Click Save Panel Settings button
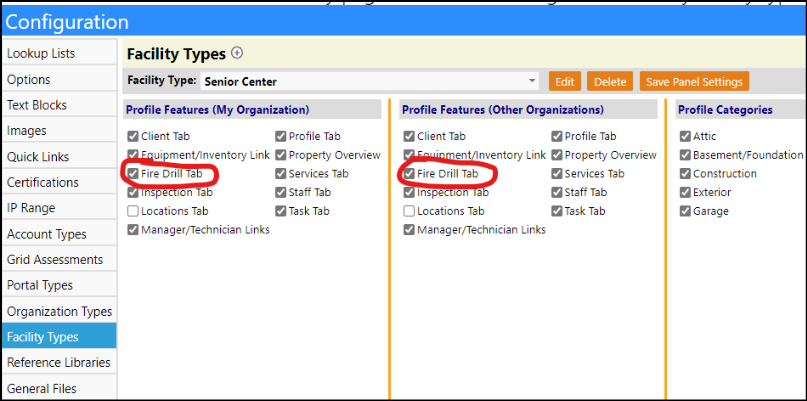The image size is (807, 401). point(694,82)
